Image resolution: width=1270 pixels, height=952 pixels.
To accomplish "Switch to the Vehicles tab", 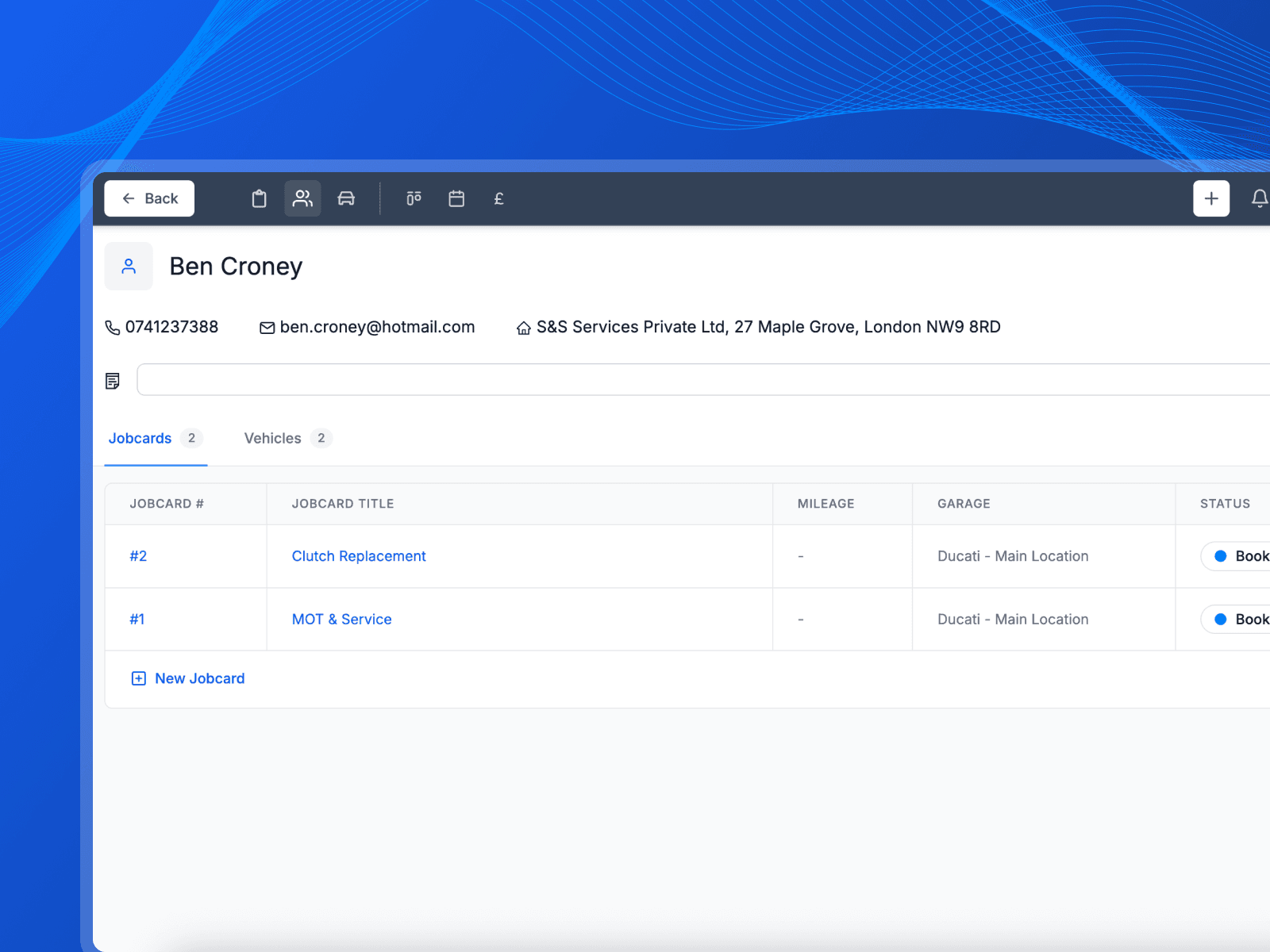I will (x=272, y=438).
